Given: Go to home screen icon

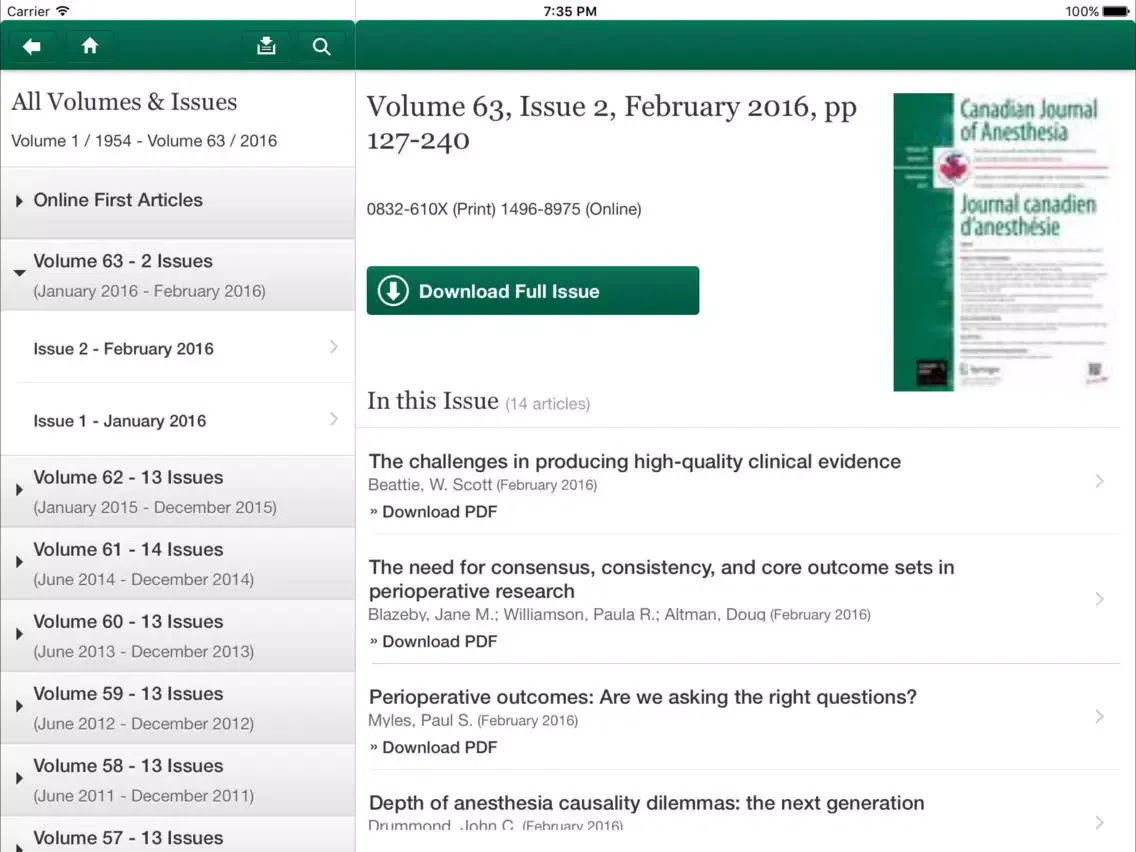Looking at the screenshot, I should tap(89, 46).
